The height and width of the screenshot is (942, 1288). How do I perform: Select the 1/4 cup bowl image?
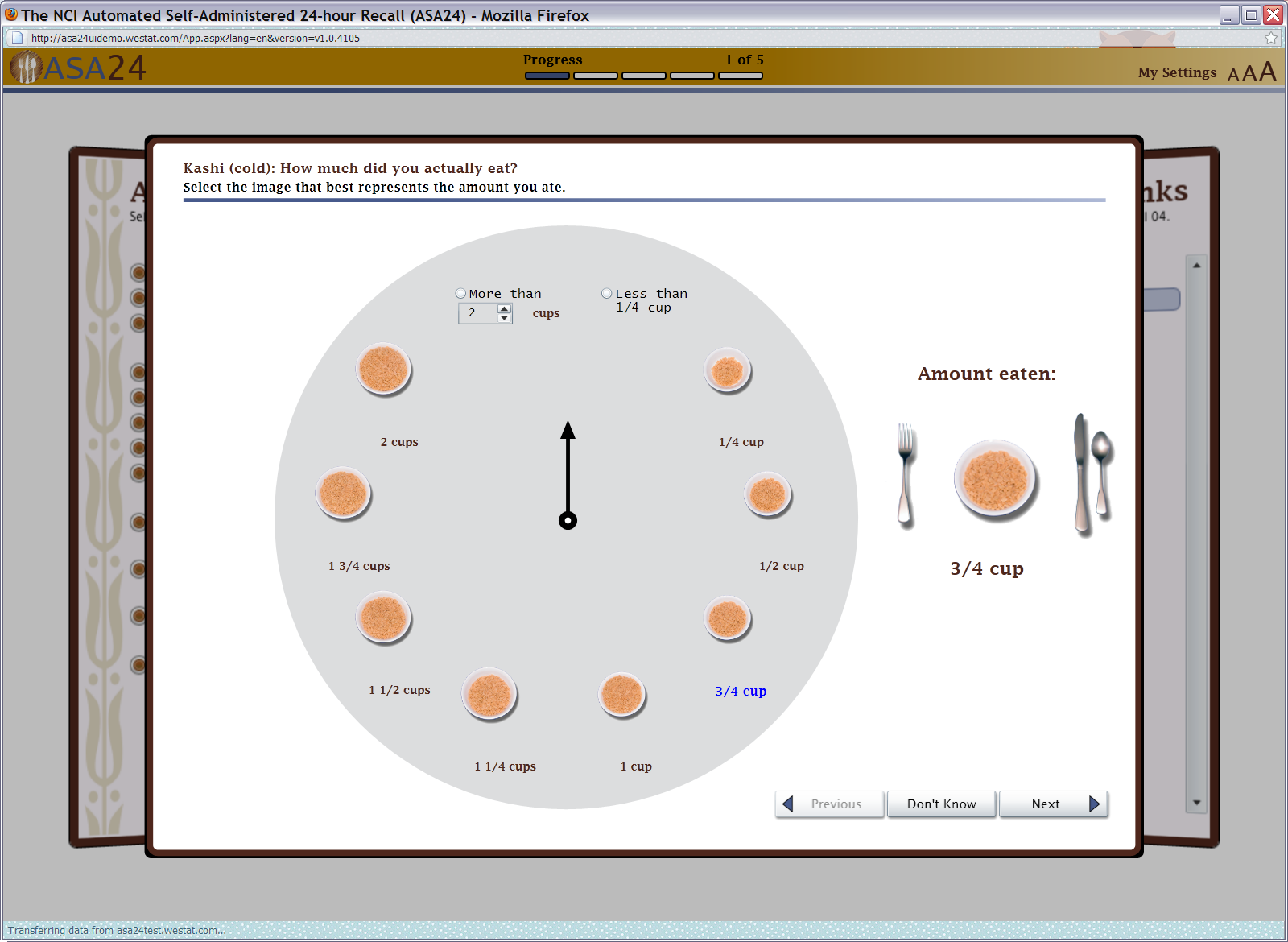[x=728, y=370]
